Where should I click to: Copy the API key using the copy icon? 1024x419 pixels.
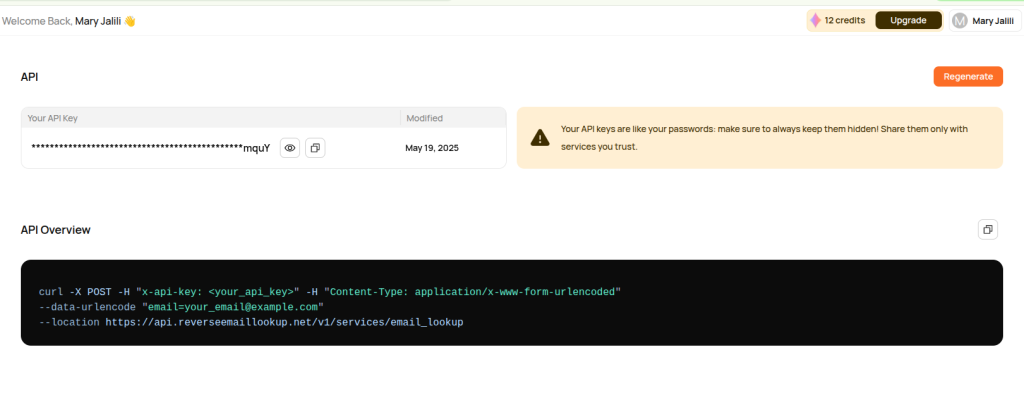pos(315,148)
